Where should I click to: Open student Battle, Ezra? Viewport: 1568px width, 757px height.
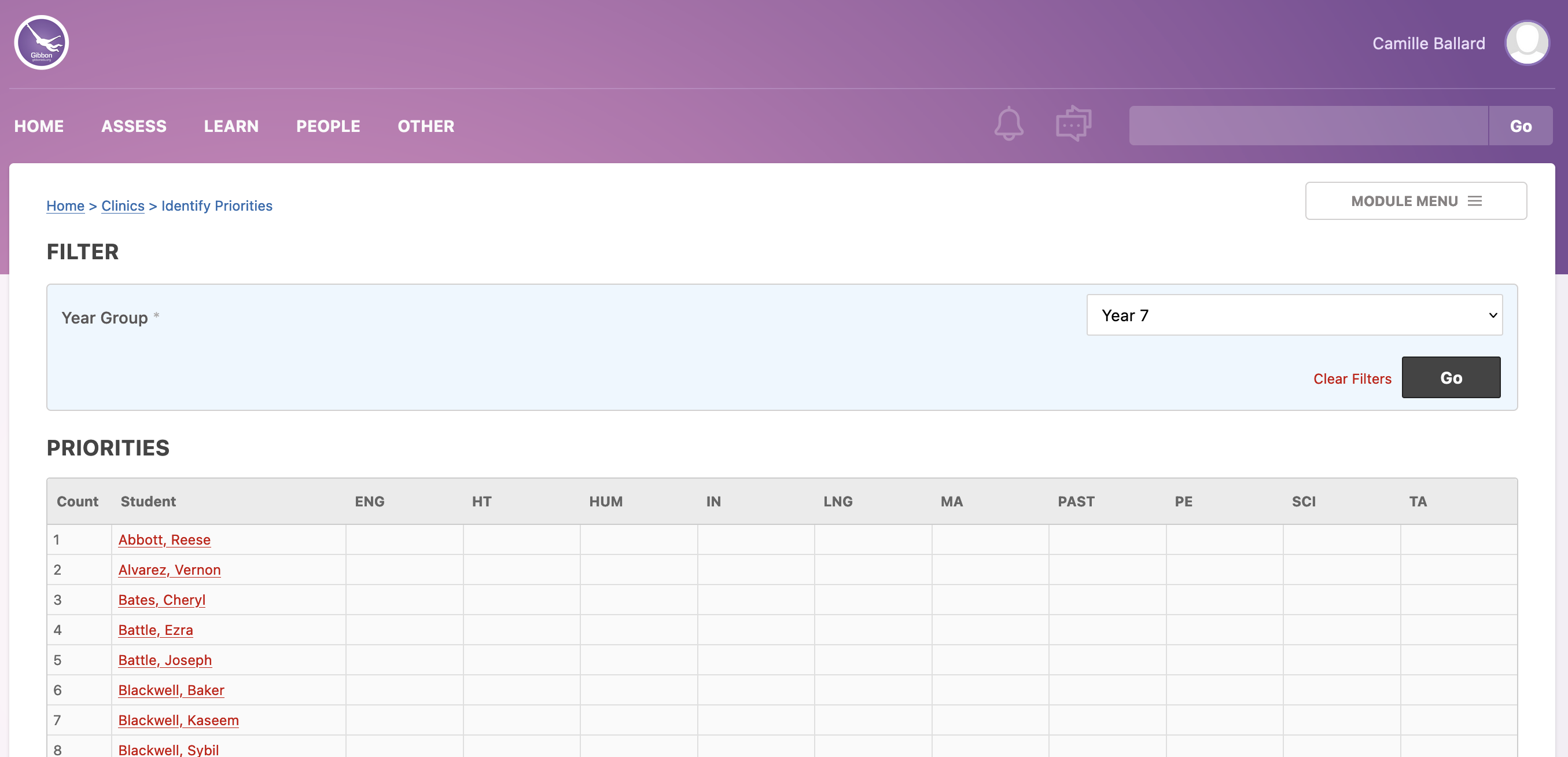[156, 630]
